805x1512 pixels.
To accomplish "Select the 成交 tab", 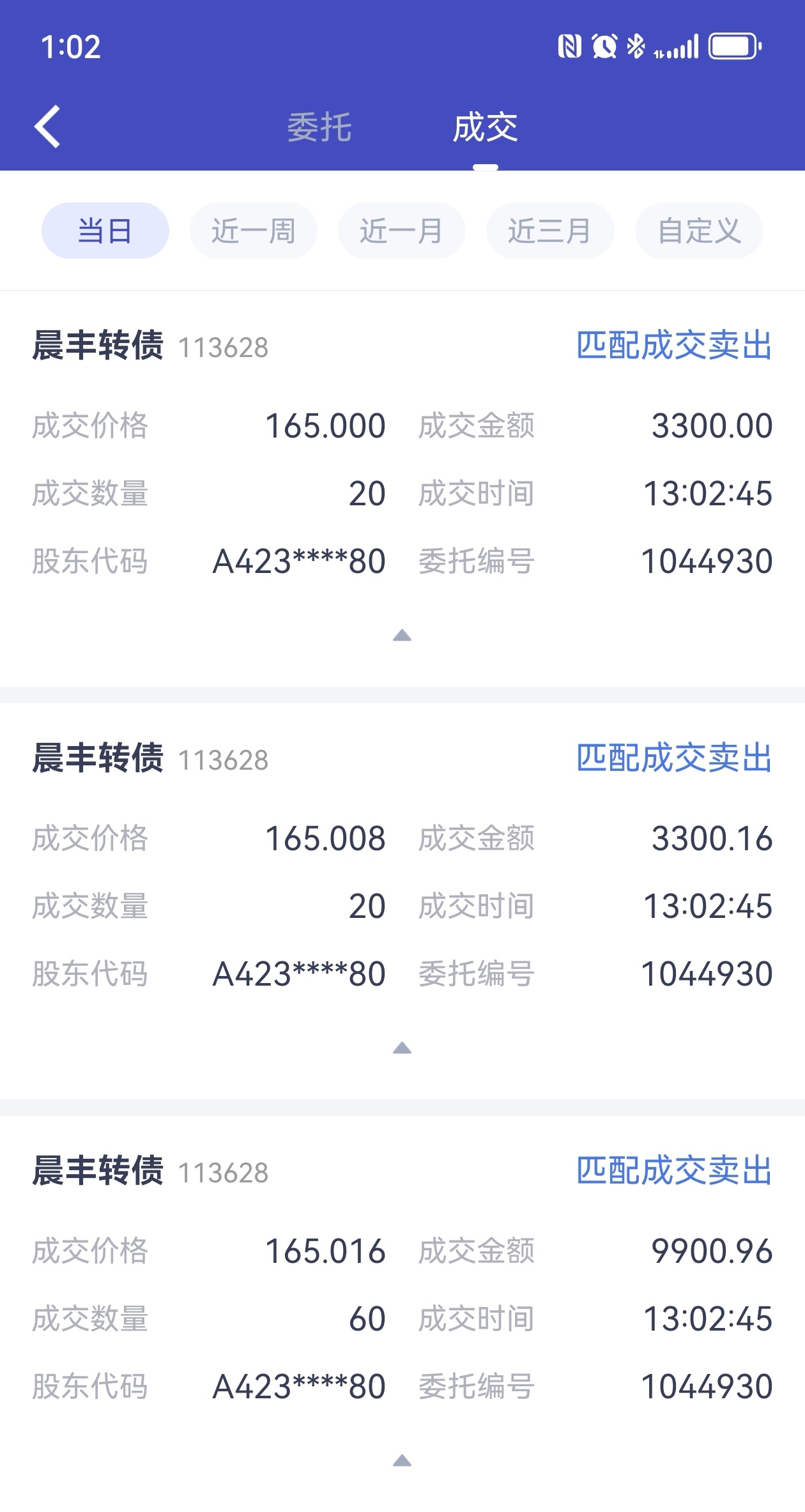I will [x=485, y=127].
